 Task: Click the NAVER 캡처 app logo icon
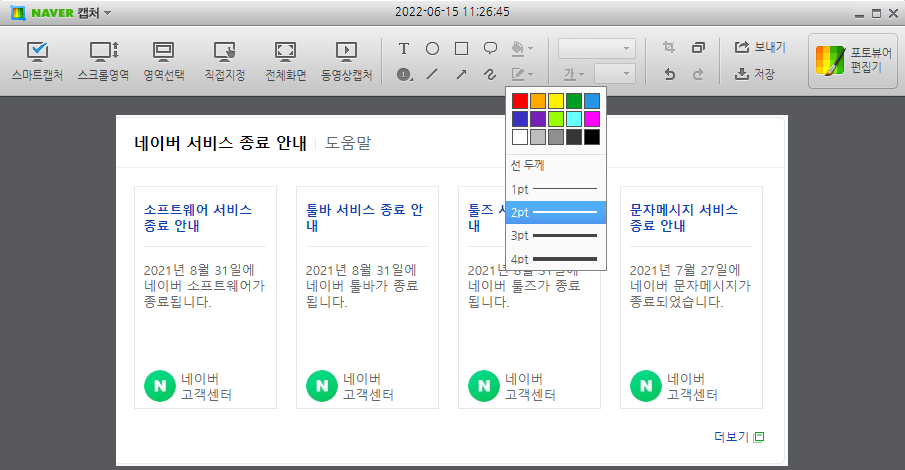(x=18, y=13)
